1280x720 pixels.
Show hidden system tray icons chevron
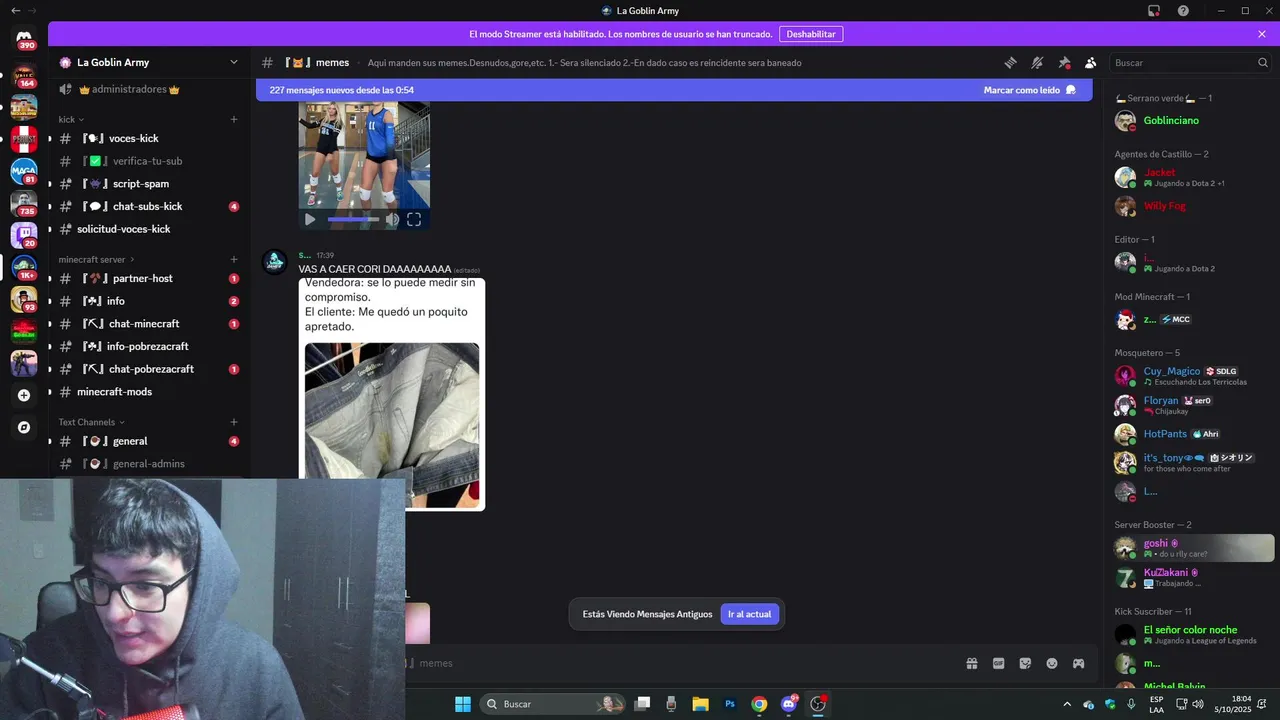point(1066,704)
